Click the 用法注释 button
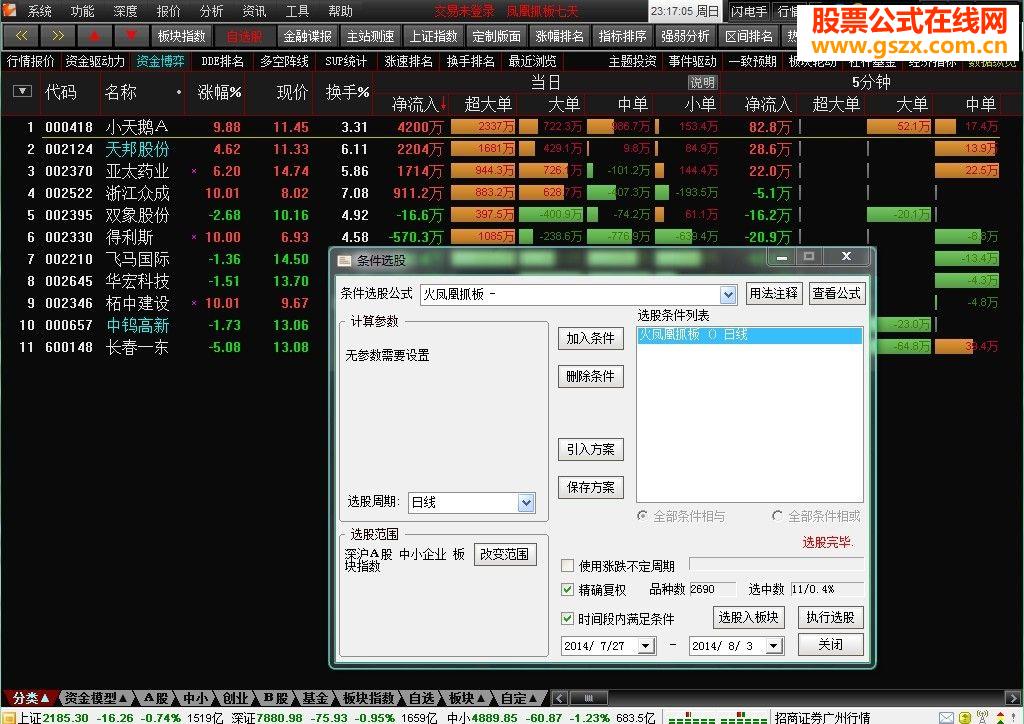Screen dimensions: 1024x724 (x=773, y=294)
